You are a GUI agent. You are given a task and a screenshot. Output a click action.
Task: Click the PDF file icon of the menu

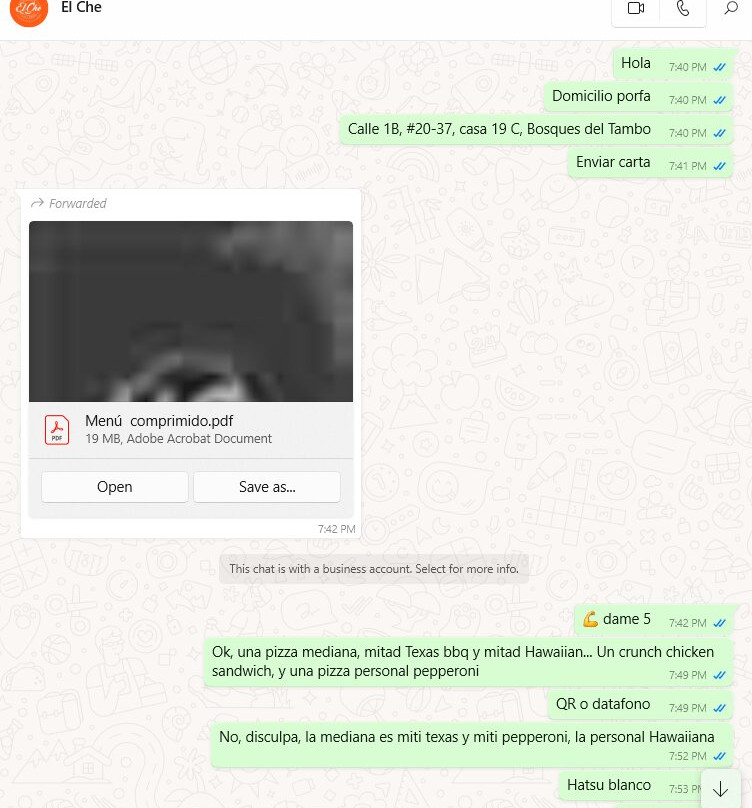(57, 430)
